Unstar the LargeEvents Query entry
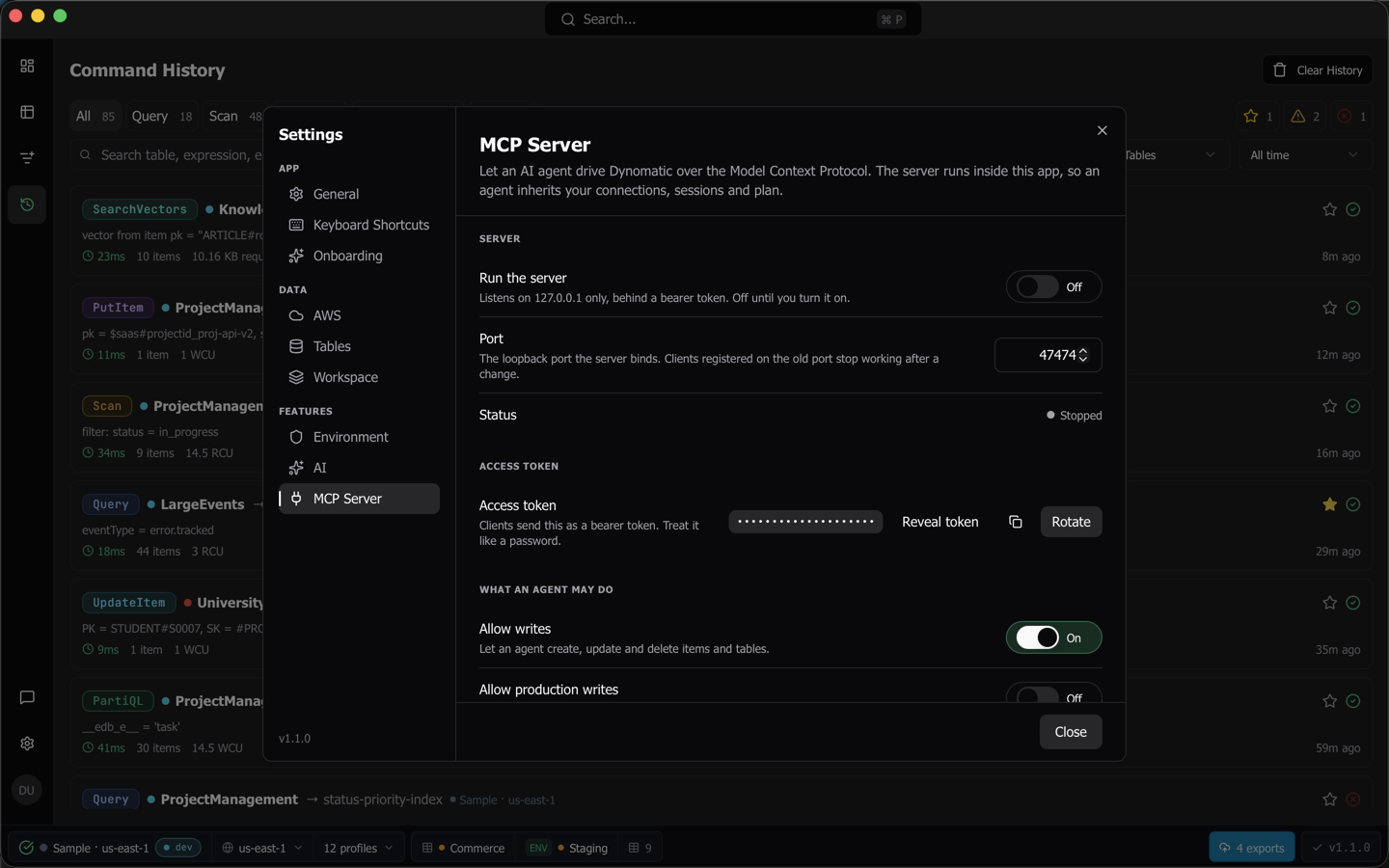This screenshot has height=868, width=1389. coord(1329,504)
